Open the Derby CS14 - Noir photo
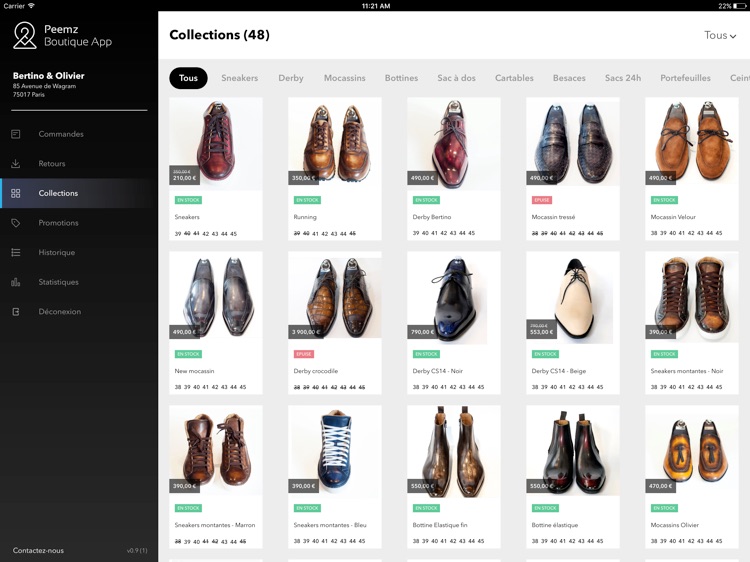 pyautogui.click(x=454, y=298)
